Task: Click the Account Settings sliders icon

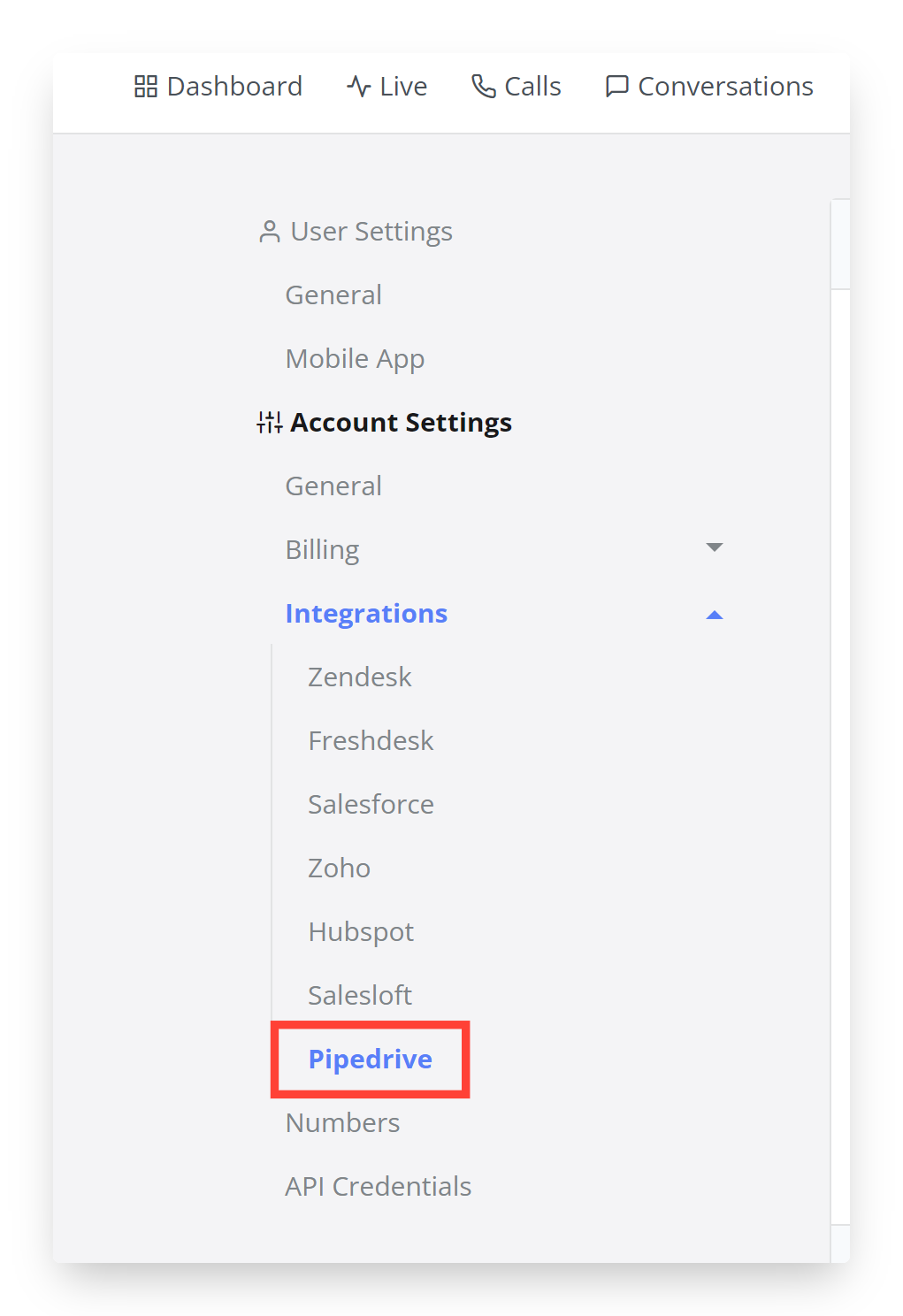Action: coord(268,422)
